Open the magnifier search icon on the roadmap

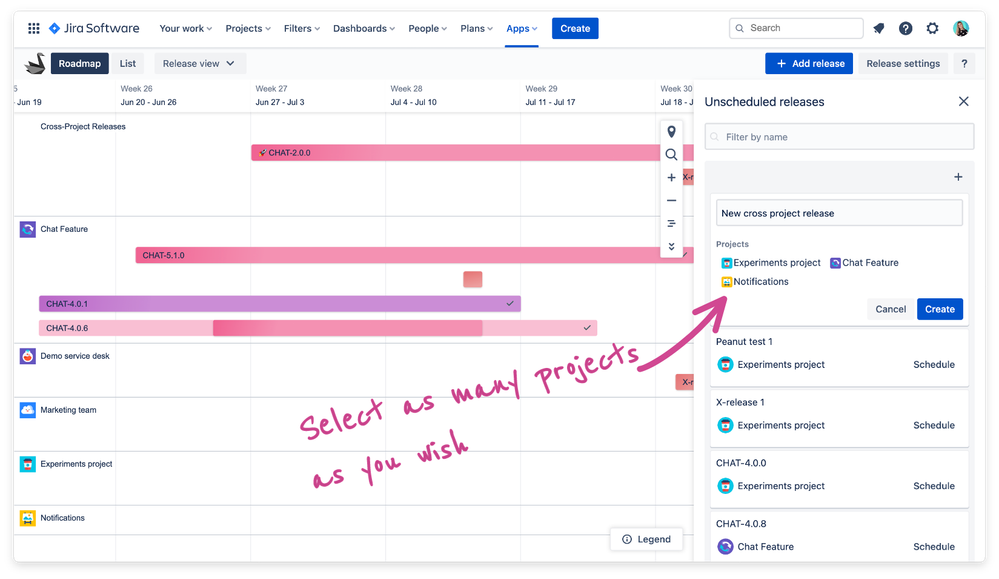[x=671, y=154]
